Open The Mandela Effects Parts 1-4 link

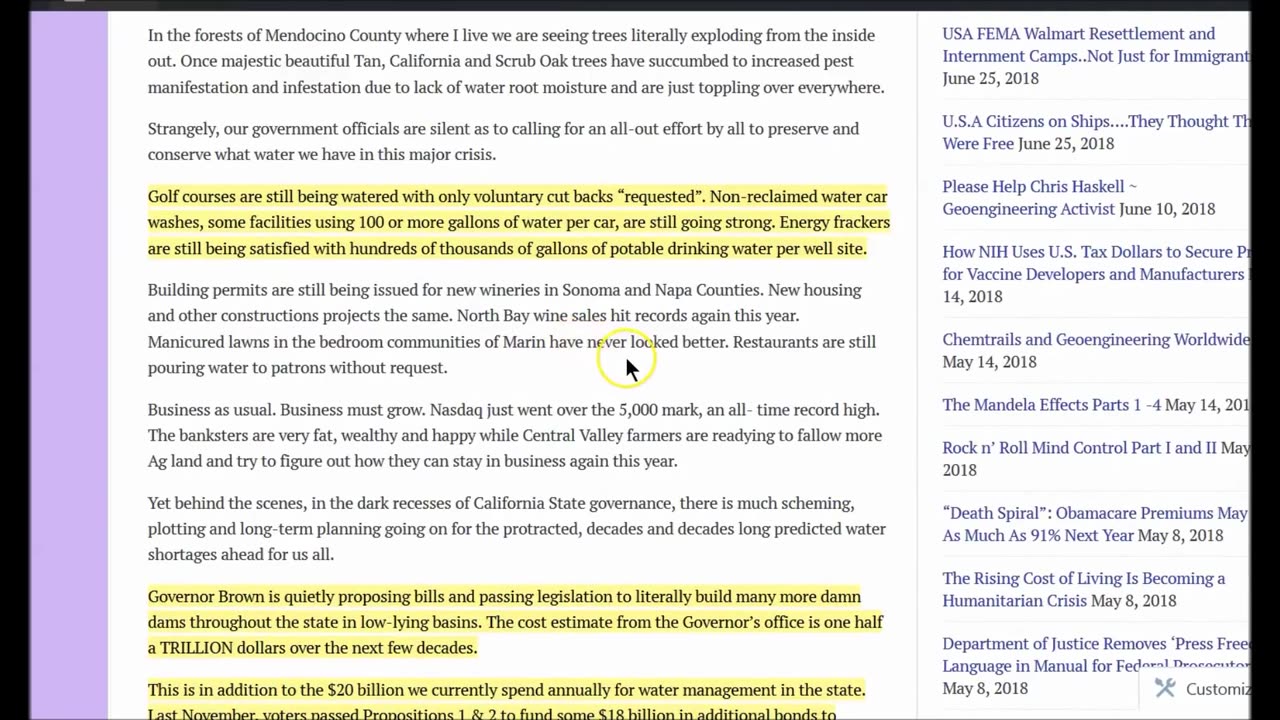[1051, 405]
